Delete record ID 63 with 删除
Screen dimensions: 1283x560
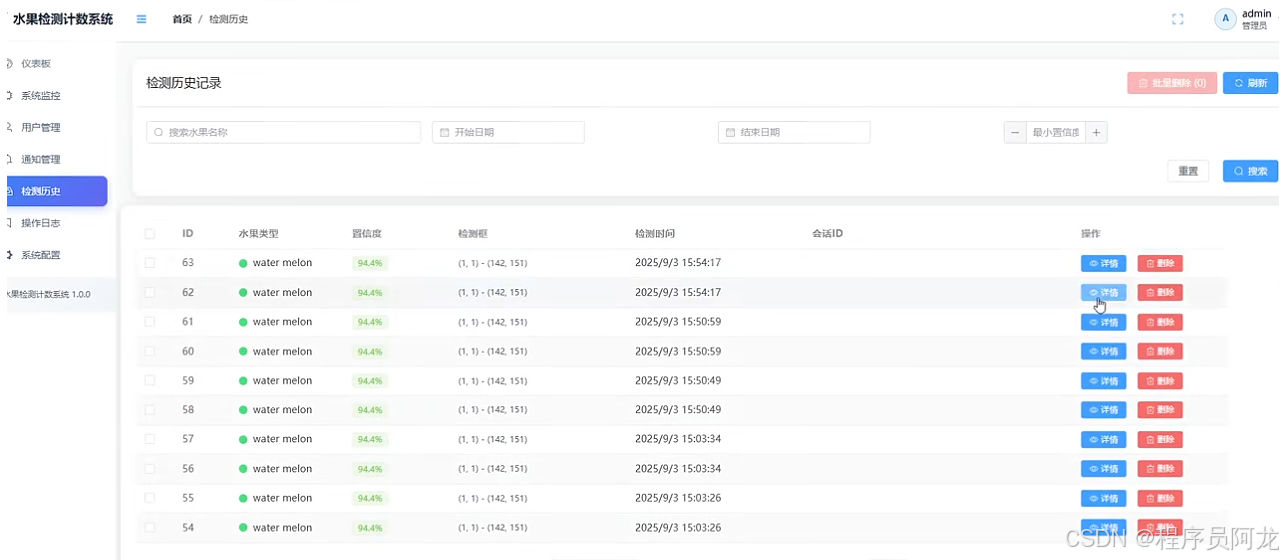(1160, 263)
